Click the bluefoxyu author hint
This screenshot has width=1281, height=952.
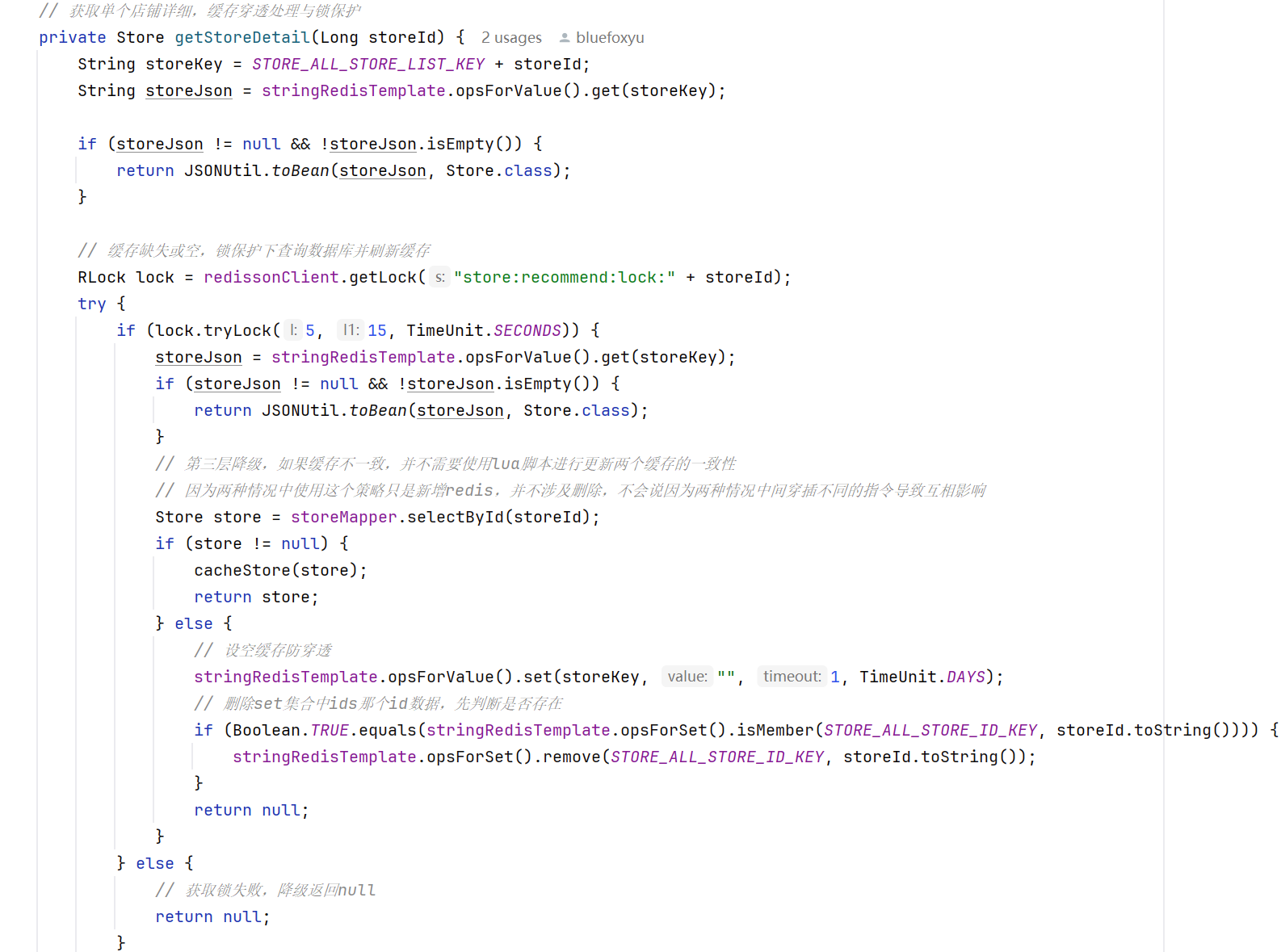(610, 38)
